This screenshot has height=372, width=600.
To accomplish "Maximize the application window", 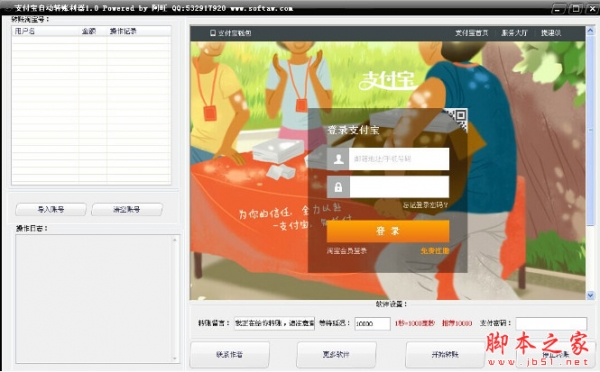I will pyautogui.click(x=576, y=8).
